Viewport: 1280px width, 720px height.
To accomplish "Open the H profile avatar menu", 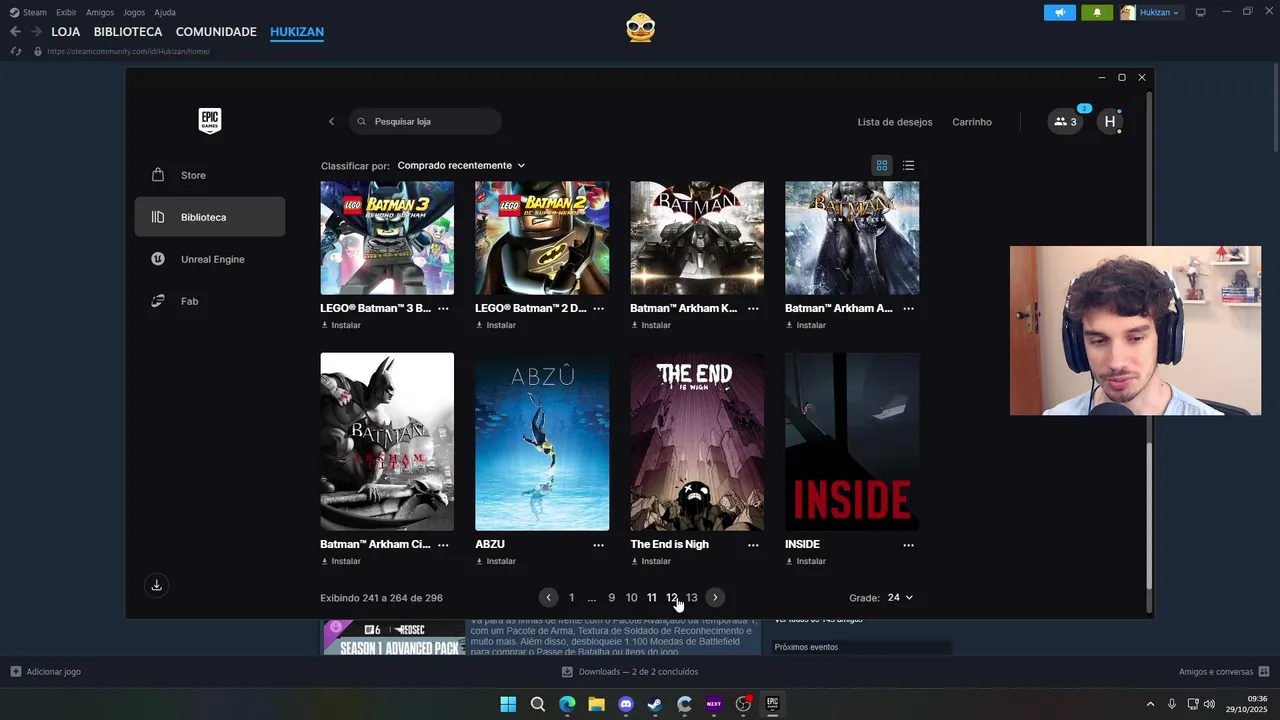I will [1109, 122].
